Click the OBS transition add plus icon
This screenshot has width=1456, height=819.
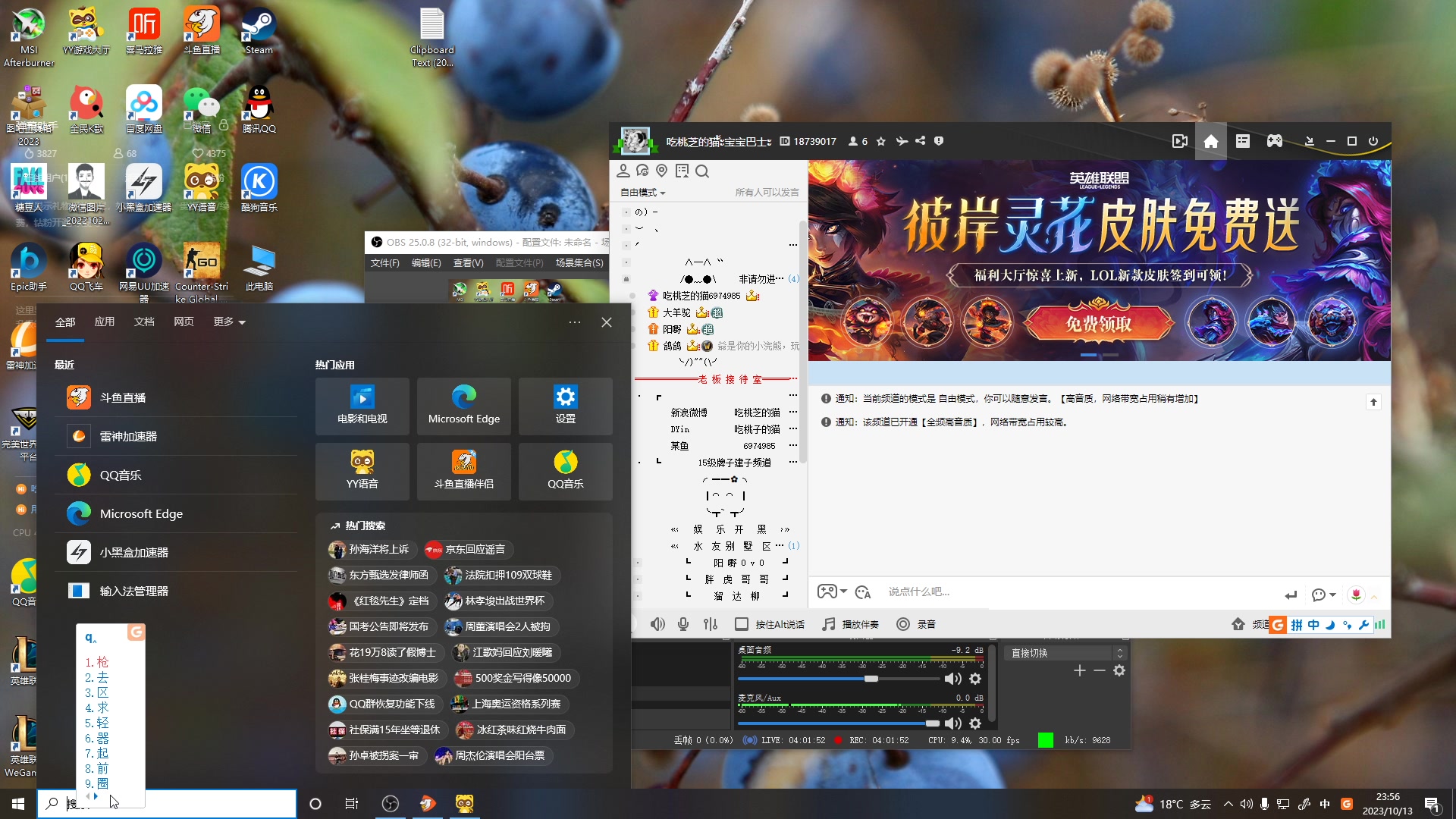tap(1080, 670)
